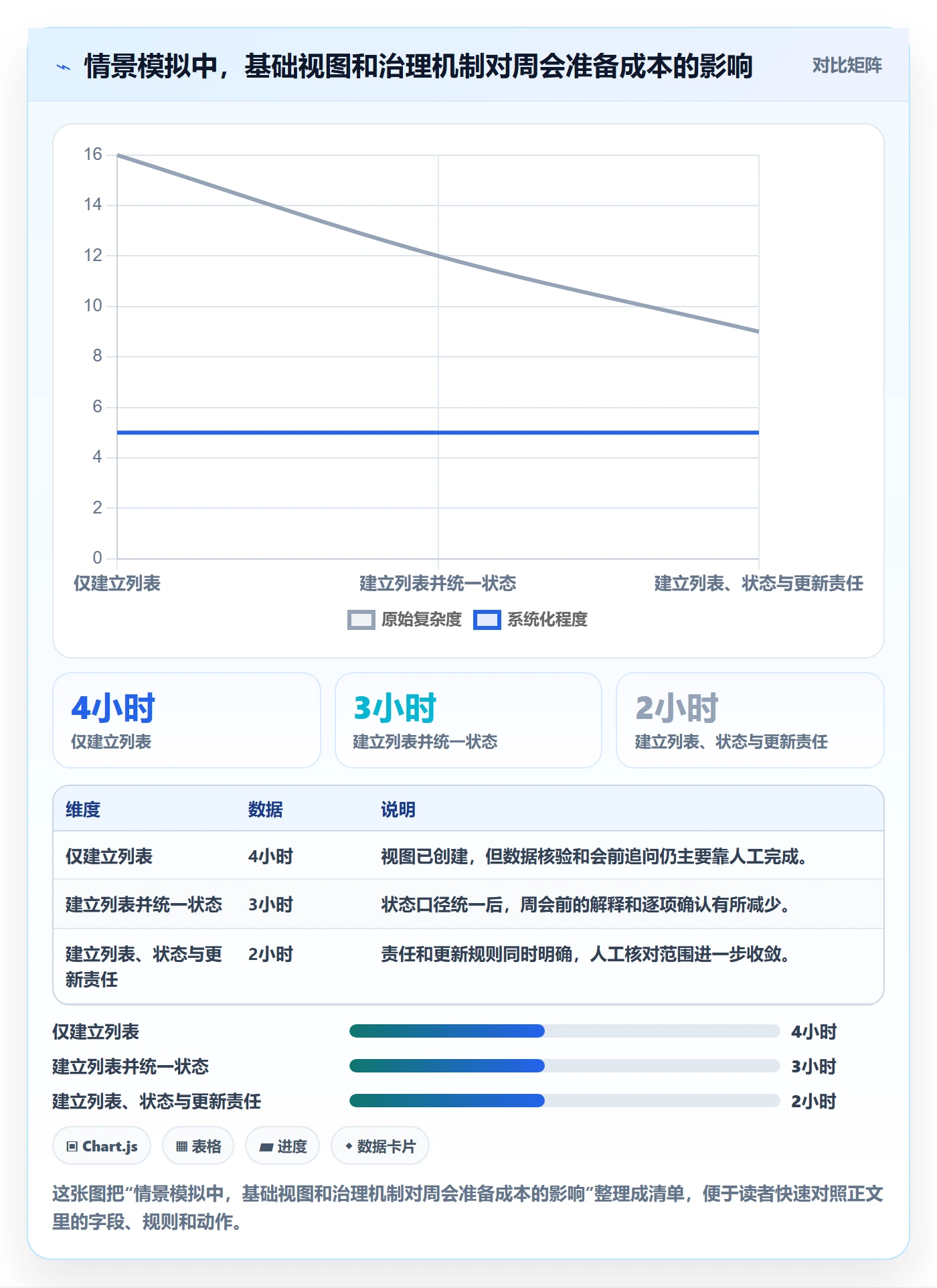Click the 16 y-axis tick label
The height and width of the screenshot is (1288, 937).
click(93, 154)
